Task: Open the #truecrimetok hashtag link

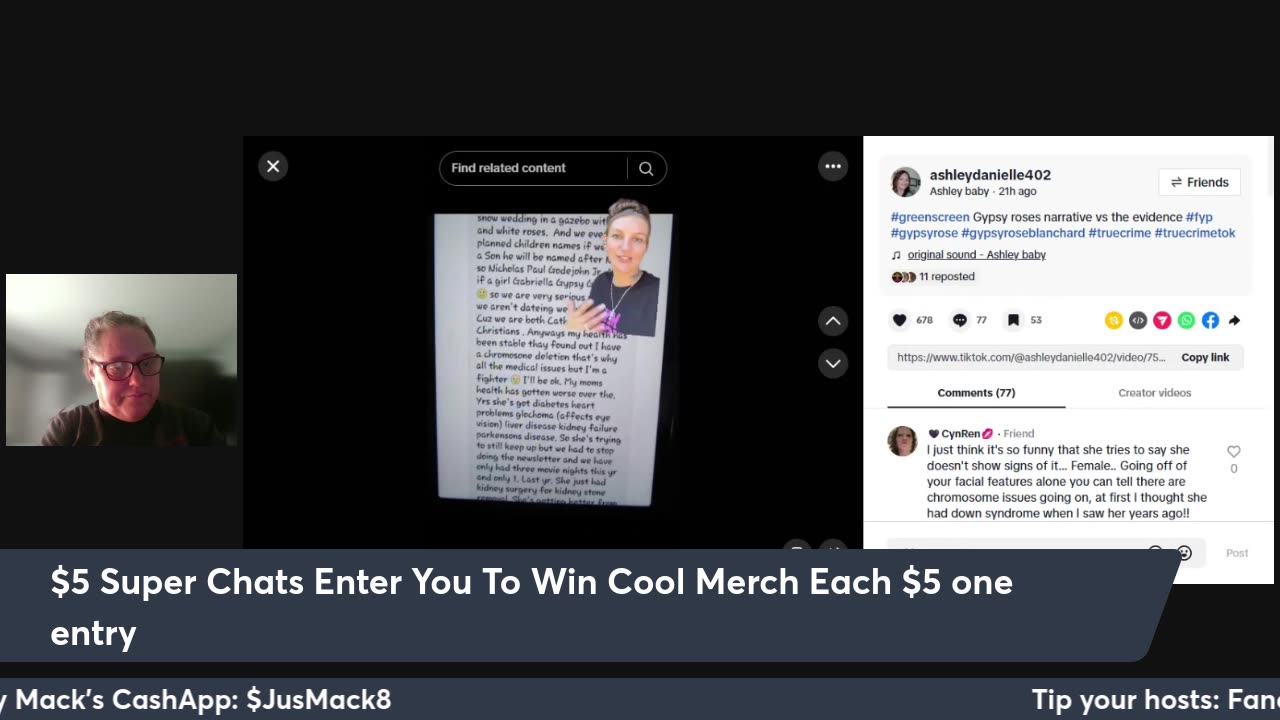Action: (x=1195, y=233)
